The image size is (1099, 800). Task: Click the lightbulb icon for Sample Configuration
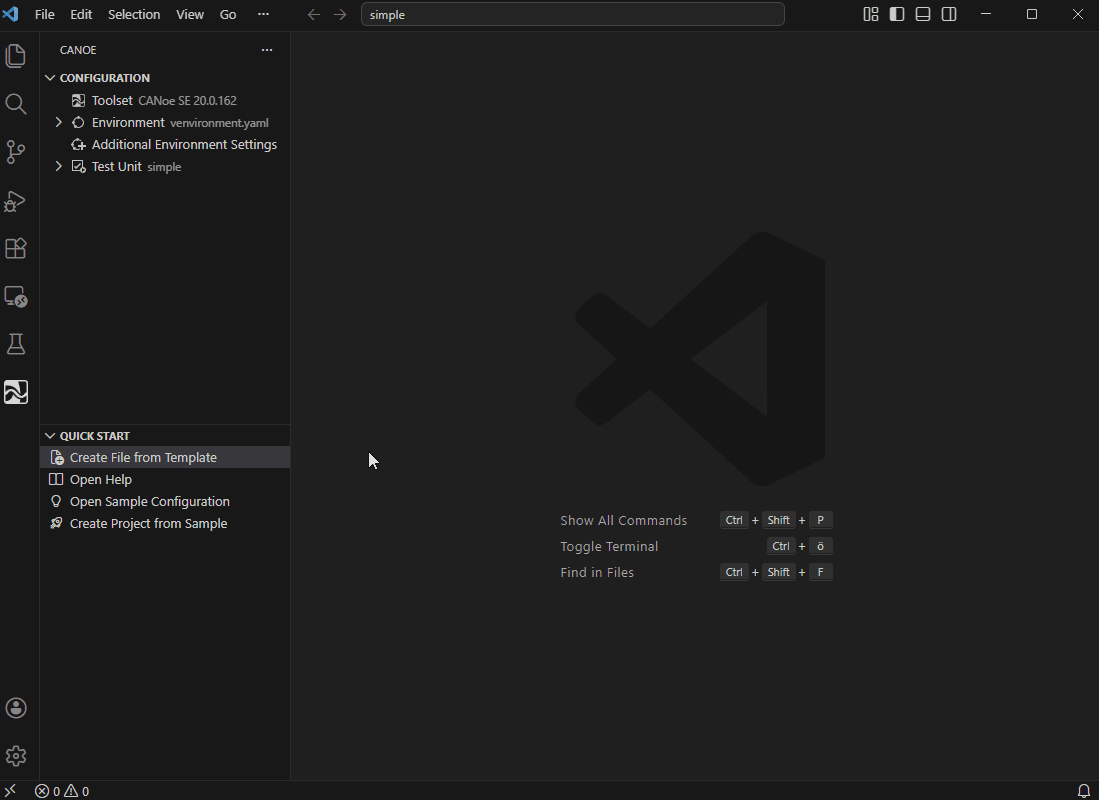(x=56, y=501)
